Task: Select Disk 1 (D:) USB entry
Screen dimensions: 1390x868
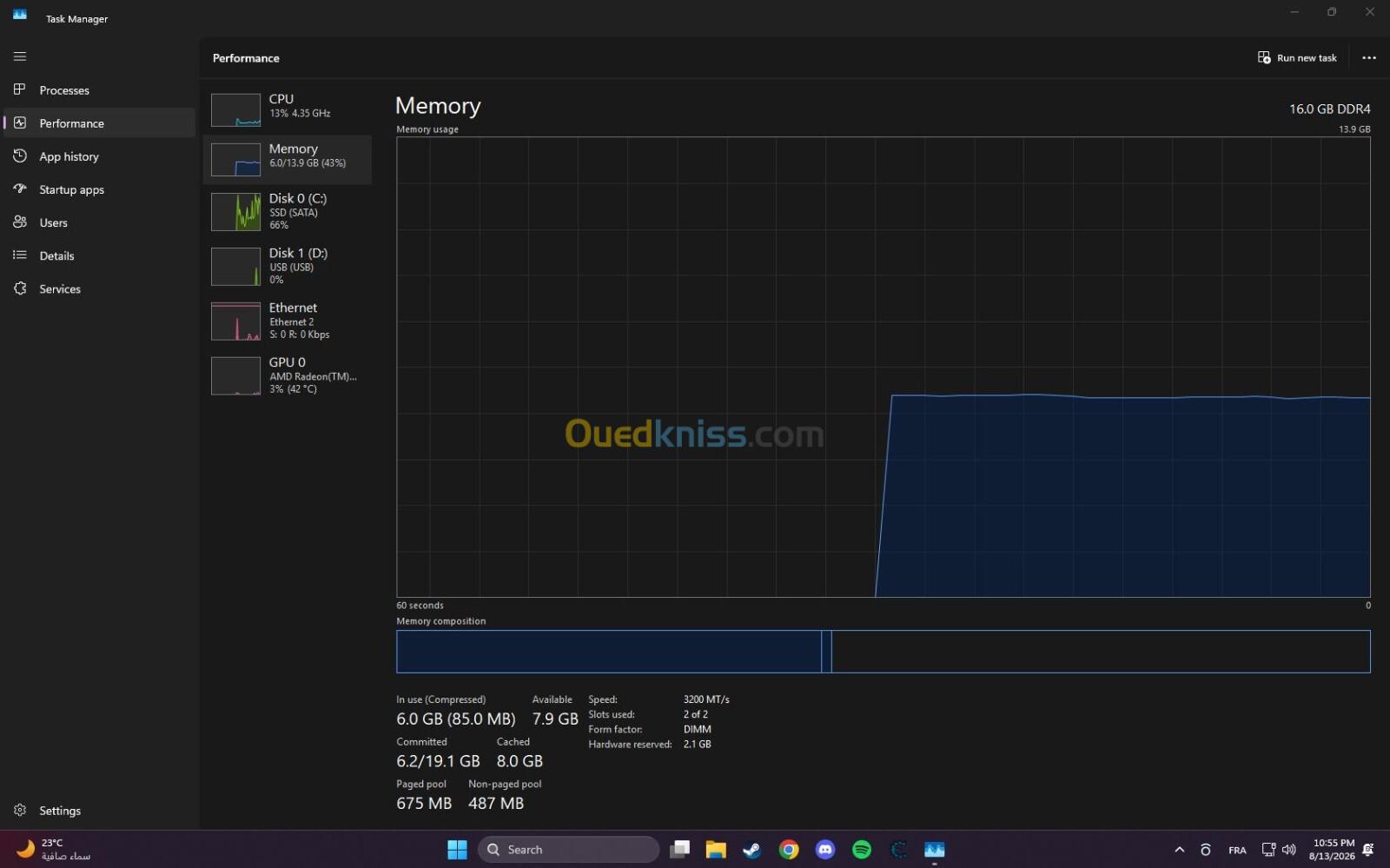Action: point(288,266)
